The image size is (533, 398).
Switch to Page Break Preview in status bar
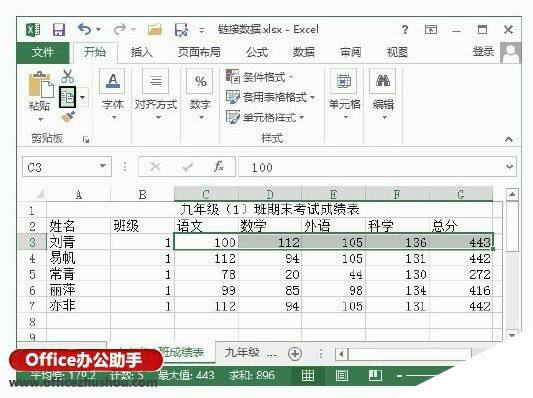point(375,375)
